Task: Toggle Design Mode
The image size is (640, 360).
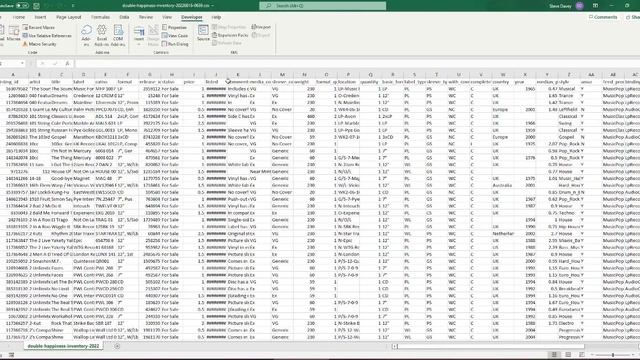Action: point(153,35)
